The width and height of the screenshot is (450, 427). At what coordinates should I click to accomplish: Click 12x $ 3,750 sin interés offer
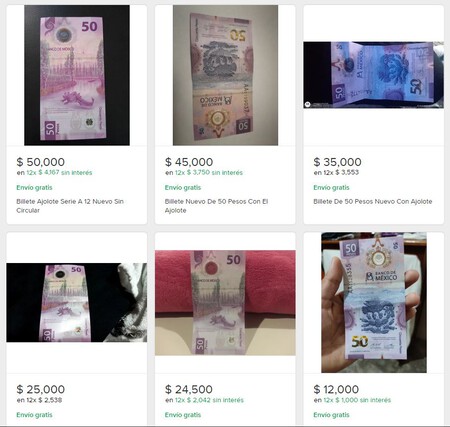209,173
